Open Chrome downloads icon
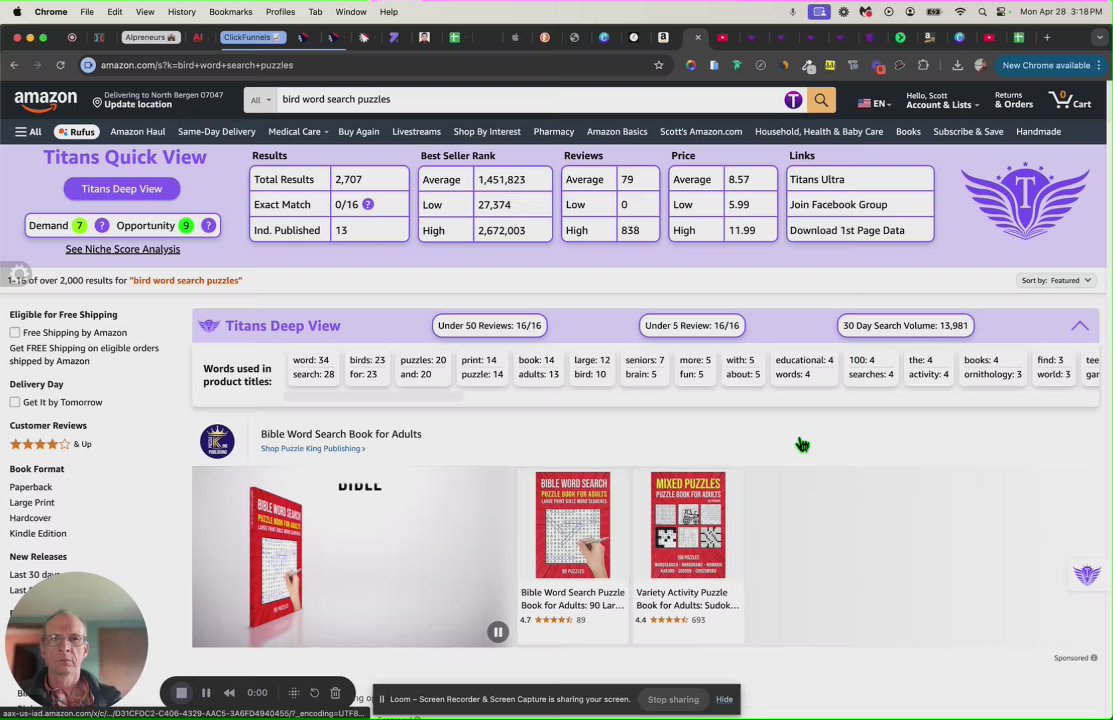The height and width of the screenshot is (720, 1113). click(x=957, y=65)
